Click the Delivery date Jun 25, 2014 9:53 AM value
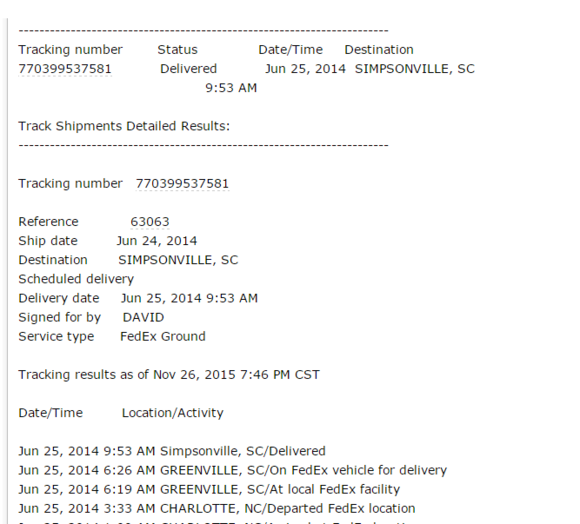Viewport: 580px width, 524px height. 189,298
